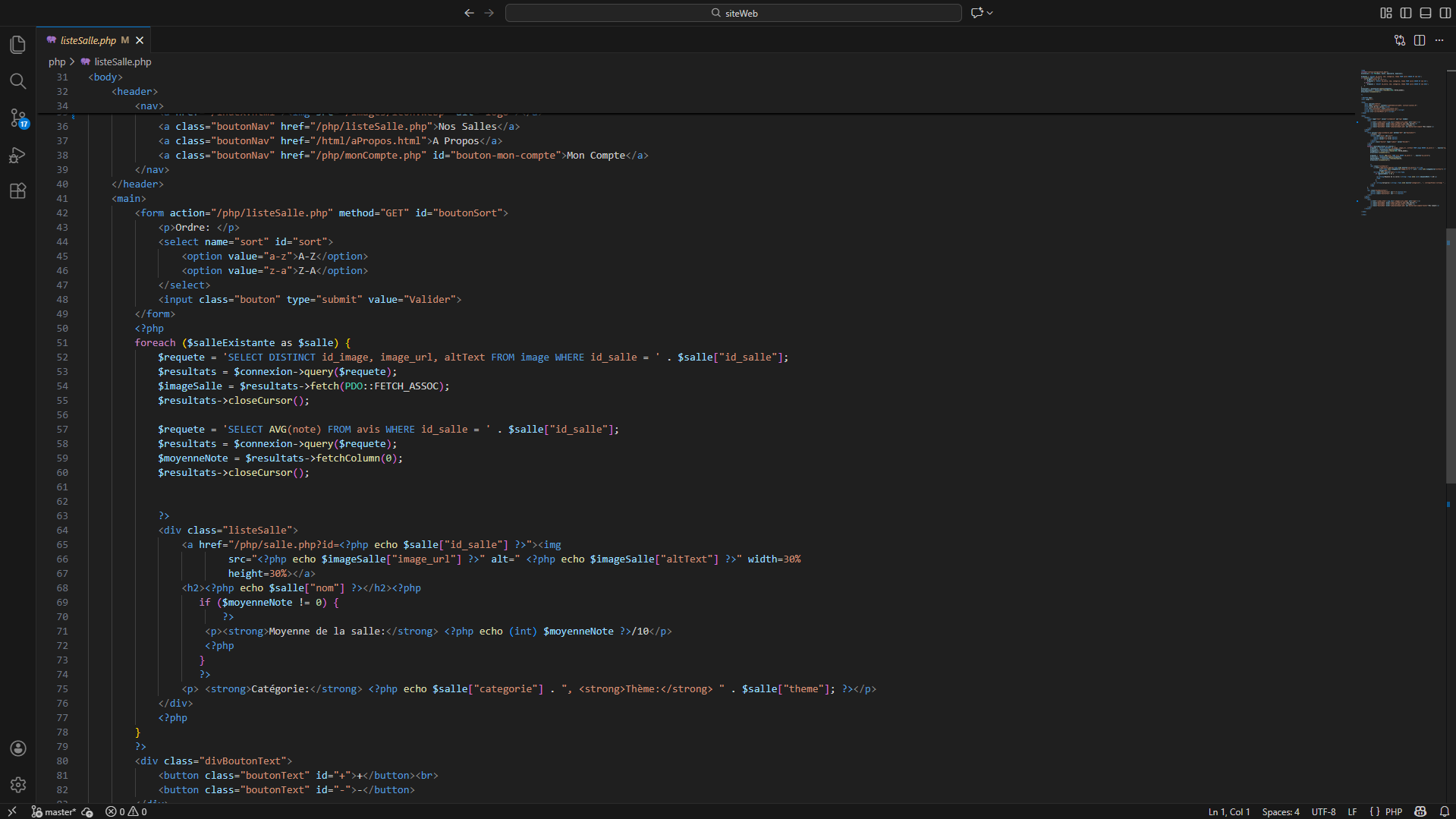1456x819 pixels.
Task: Click the sticky scroll <body> line
Action: tap(105, 77)
